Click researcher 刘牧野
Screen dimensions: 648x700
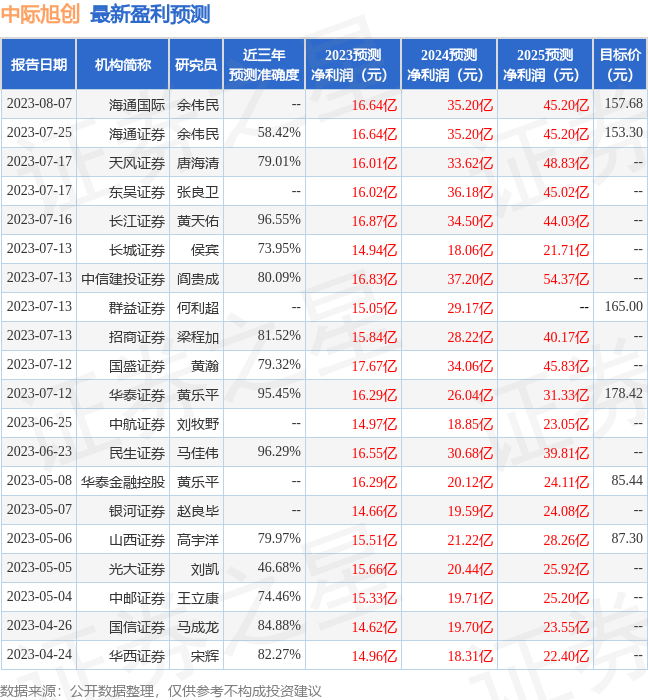click(198, 425)
